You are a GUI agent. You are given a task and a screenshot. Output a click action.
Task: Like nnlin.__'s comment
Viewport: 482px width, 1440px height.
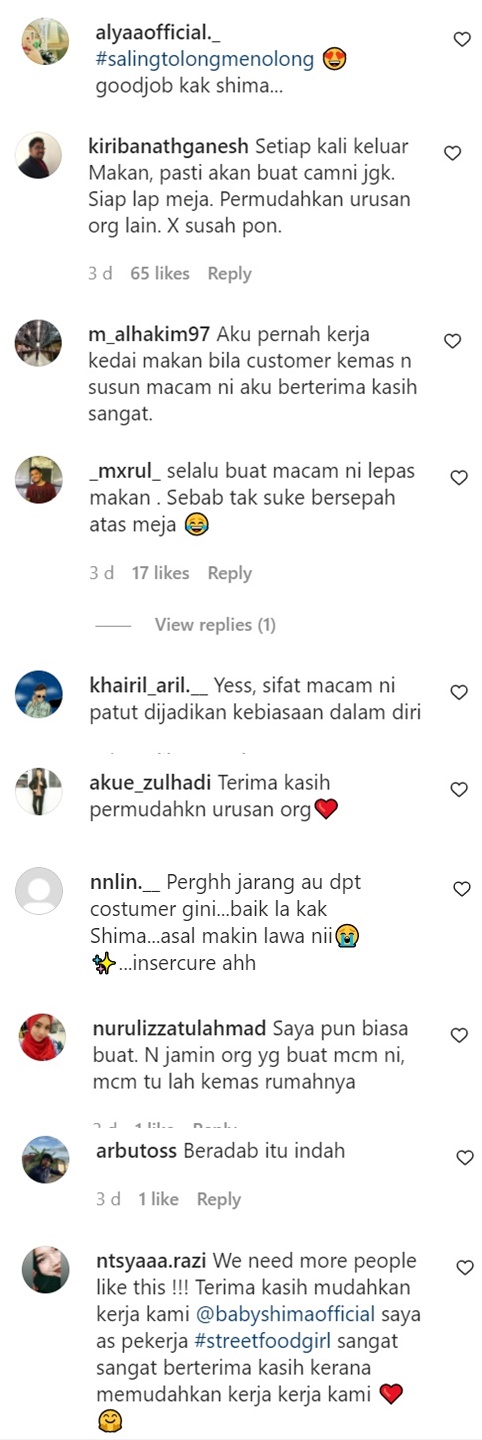coord(462,889)
